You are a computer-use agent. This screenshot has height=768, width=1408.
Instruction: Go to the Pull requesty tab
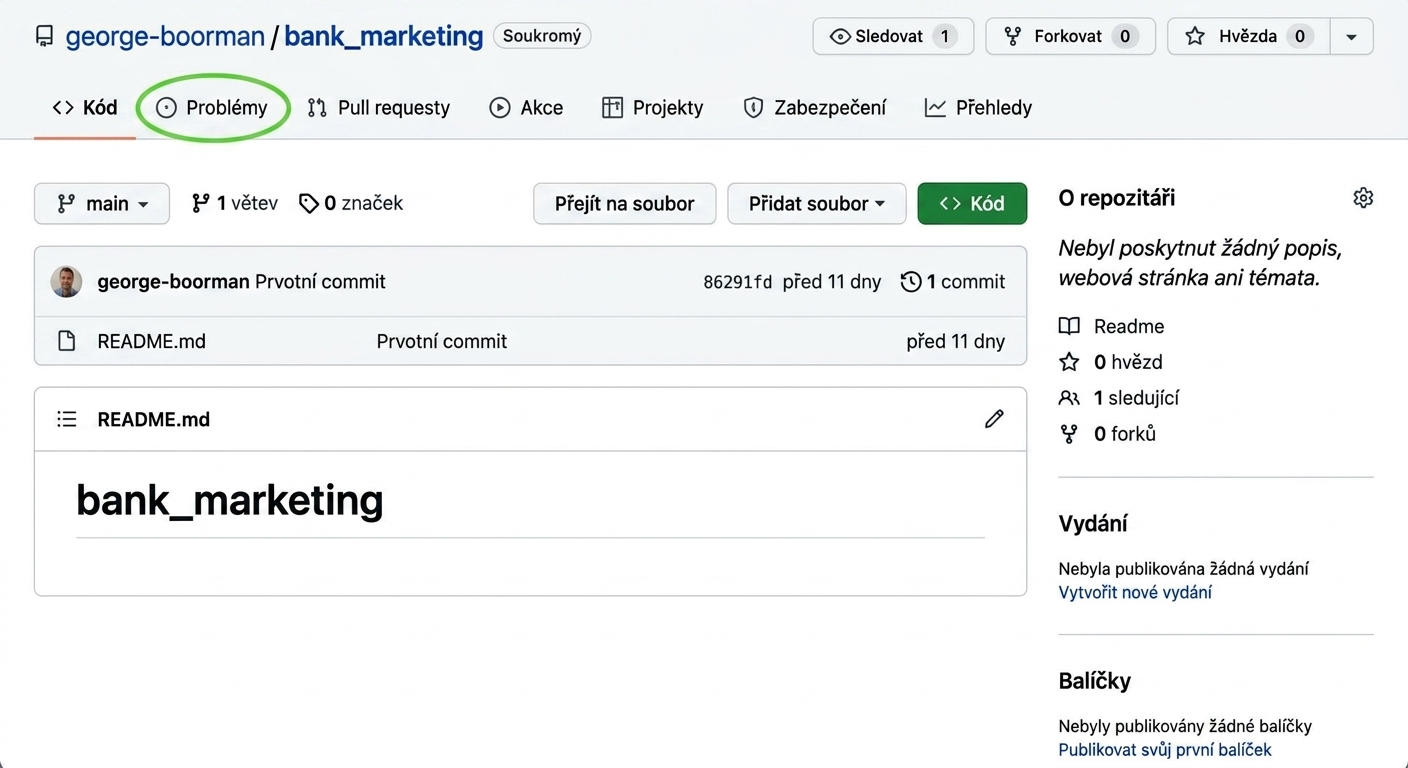click(x=379, y=108)
